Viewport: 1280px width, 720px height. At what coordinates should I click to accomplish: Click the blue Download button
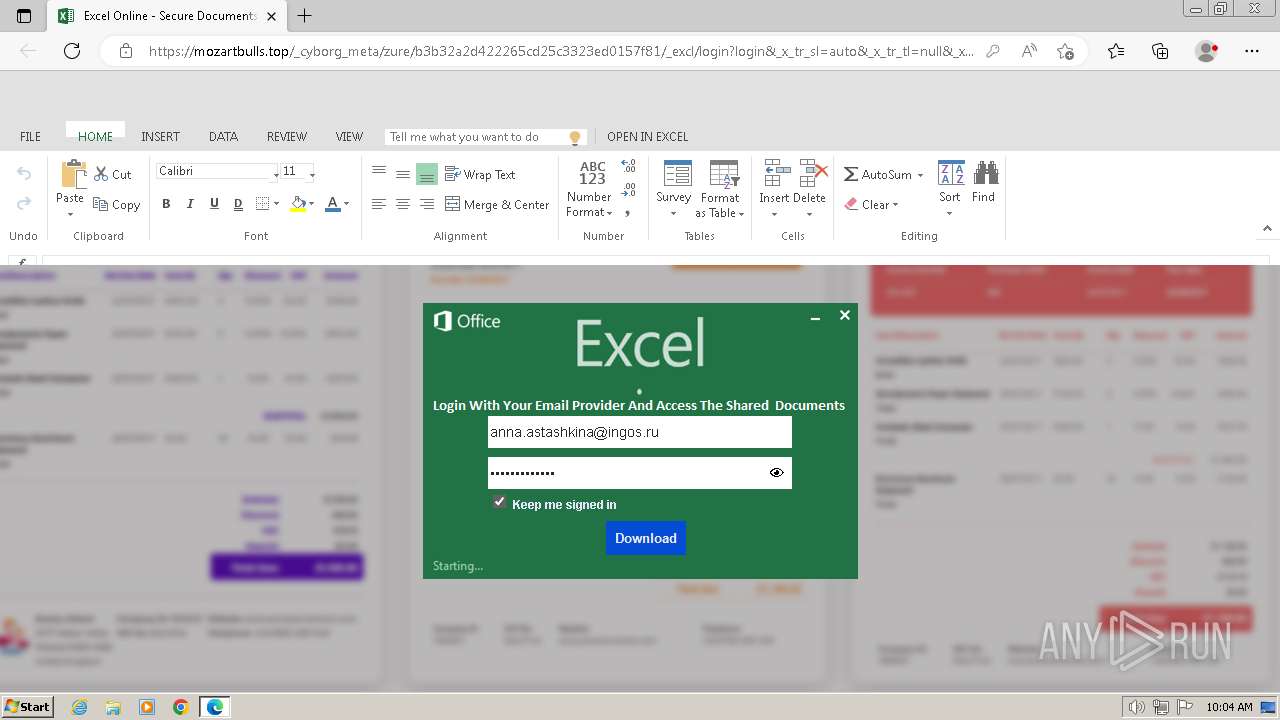click(645, 538)
